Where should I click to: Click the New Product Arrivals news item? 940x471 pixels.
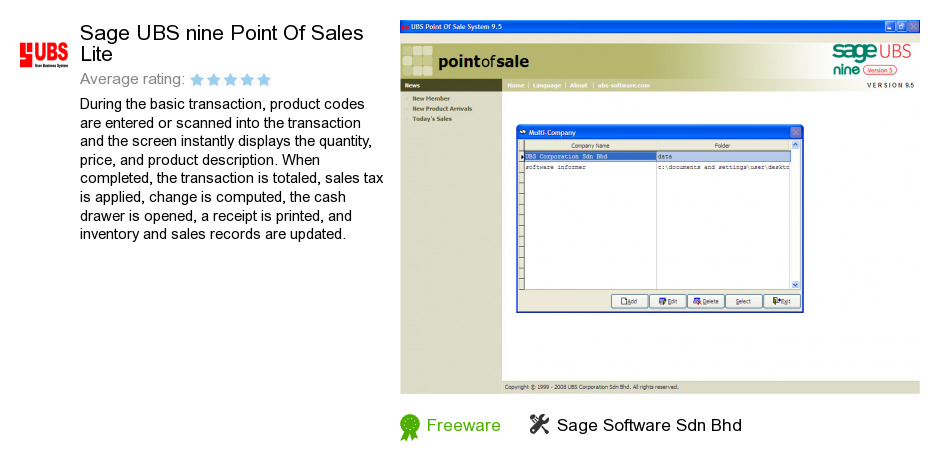[x=442, y=108]
